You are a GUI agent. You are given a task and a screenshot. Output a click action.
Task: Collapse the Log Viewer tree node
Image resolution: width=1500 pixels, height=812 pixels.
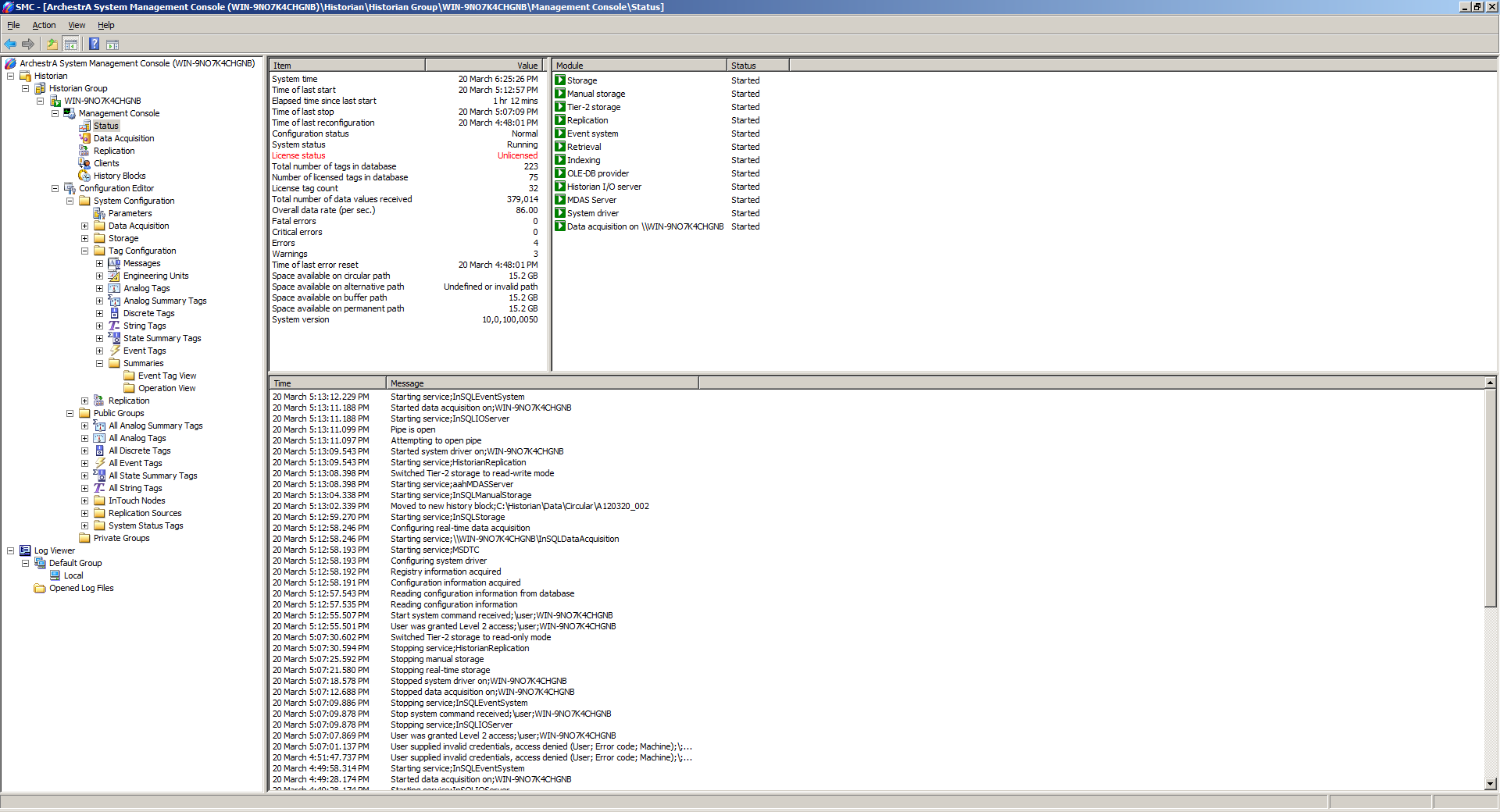pos(10,550)
